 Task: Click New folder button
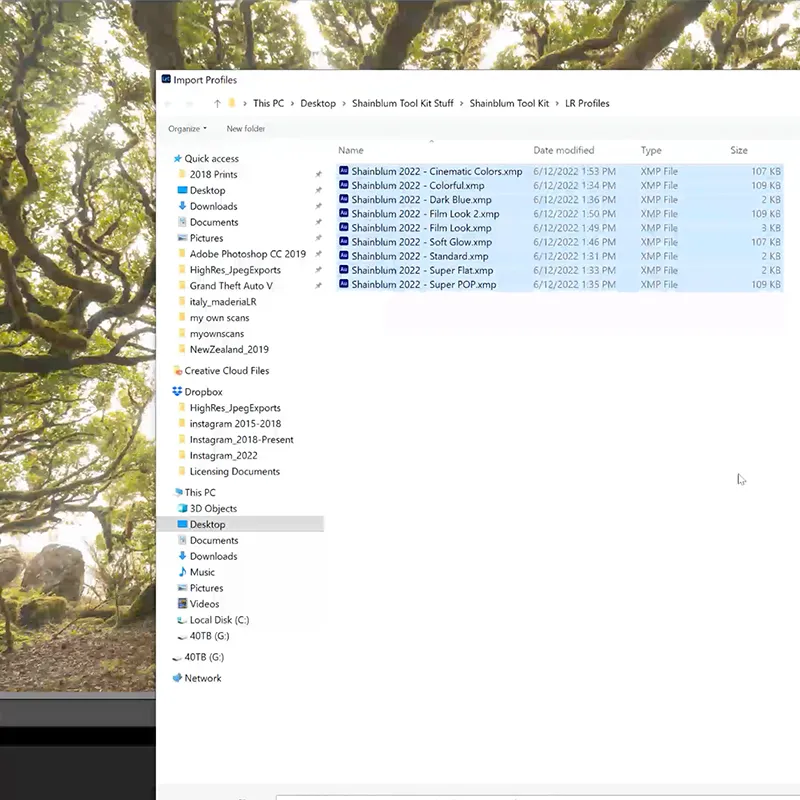(x=245, y=129)
